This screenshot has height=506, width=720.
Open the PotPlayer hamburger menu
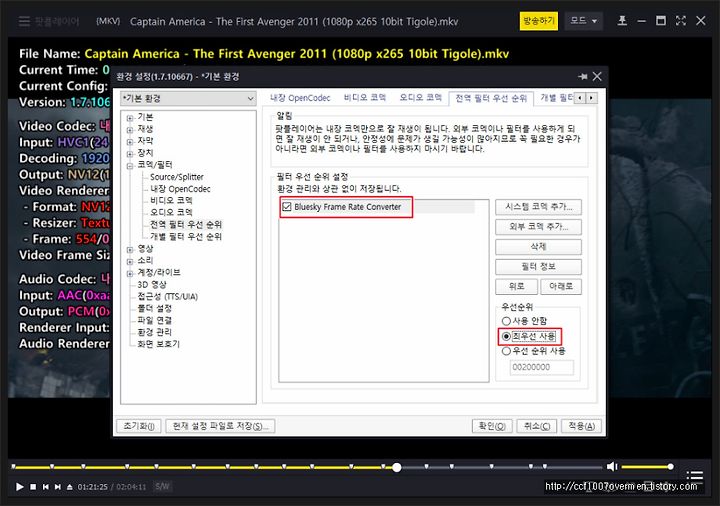pos(24,21)
